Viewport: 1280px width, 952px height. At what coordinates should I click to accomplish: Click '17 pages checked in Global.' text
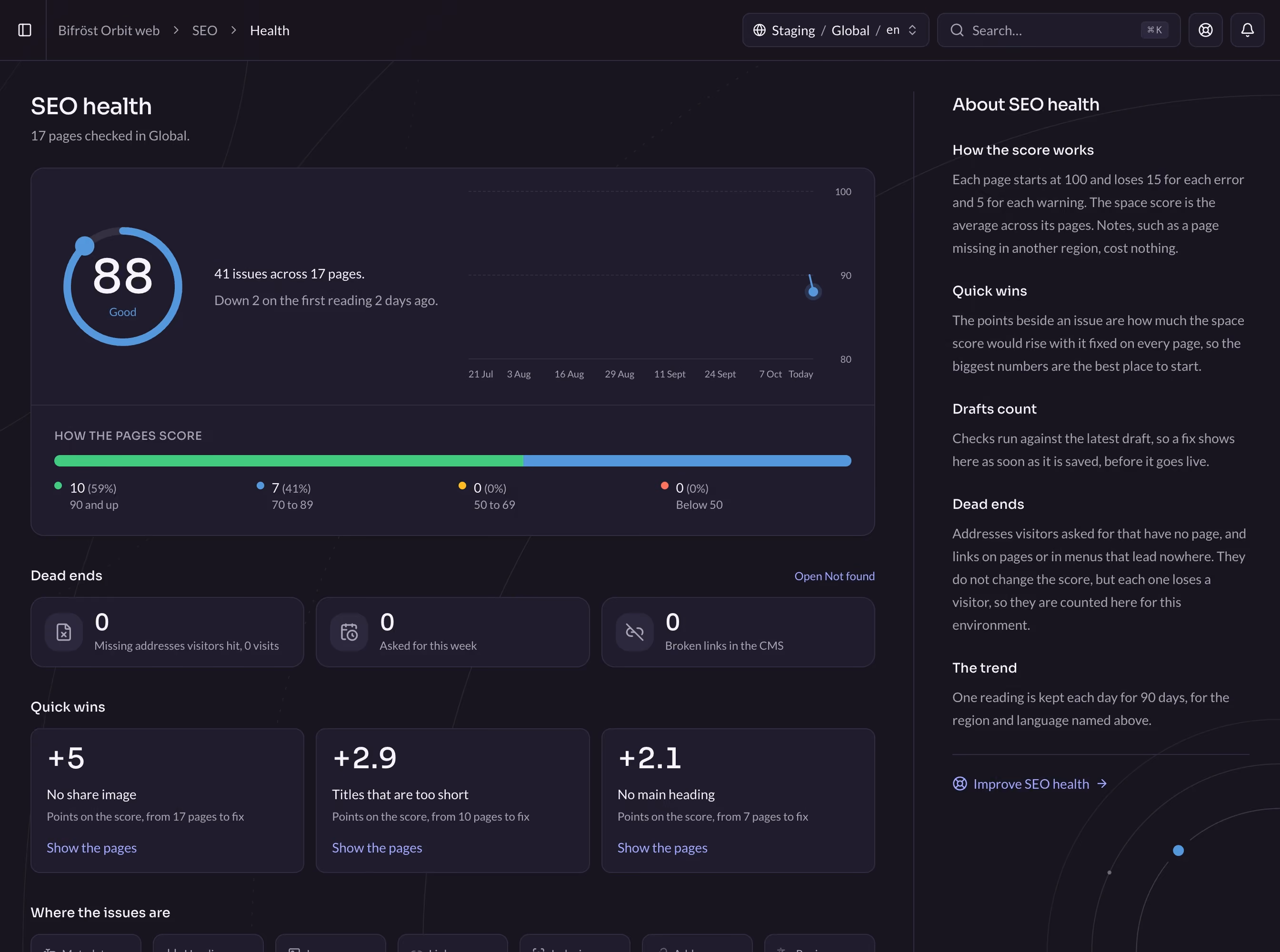(x=110, y=136)
